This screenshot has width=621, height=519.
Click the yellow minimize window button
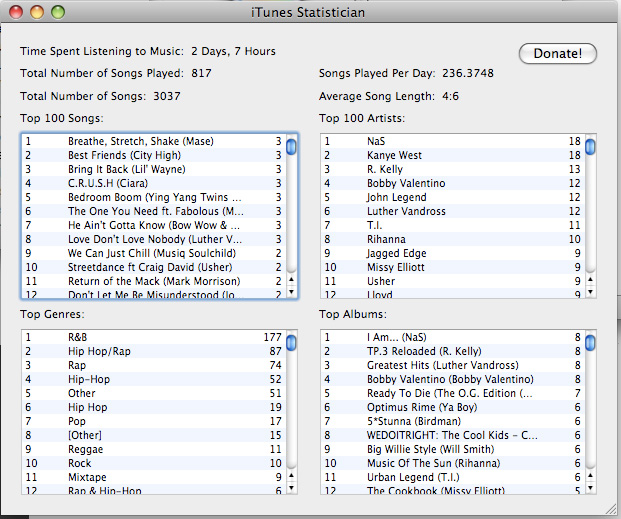point(37,12)
